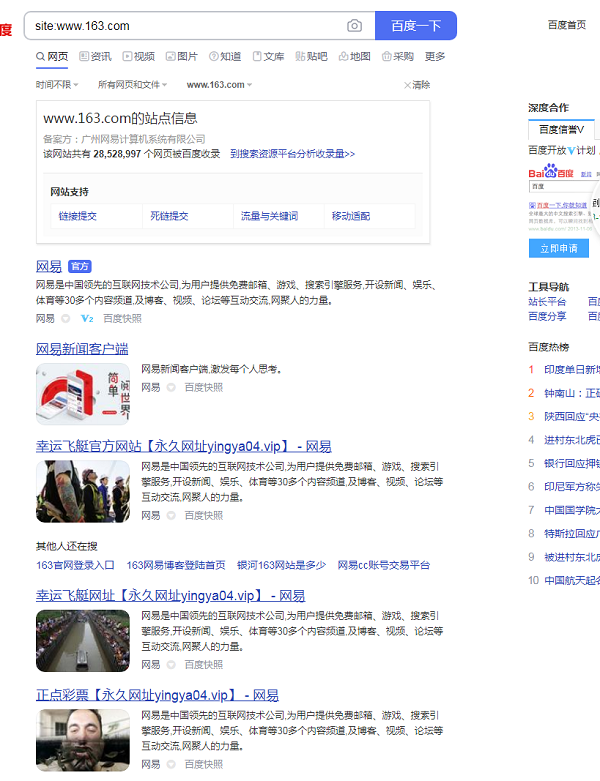600x781 pixels.
Task: Open 站长平台 in 工具导航
Action: 547,301
